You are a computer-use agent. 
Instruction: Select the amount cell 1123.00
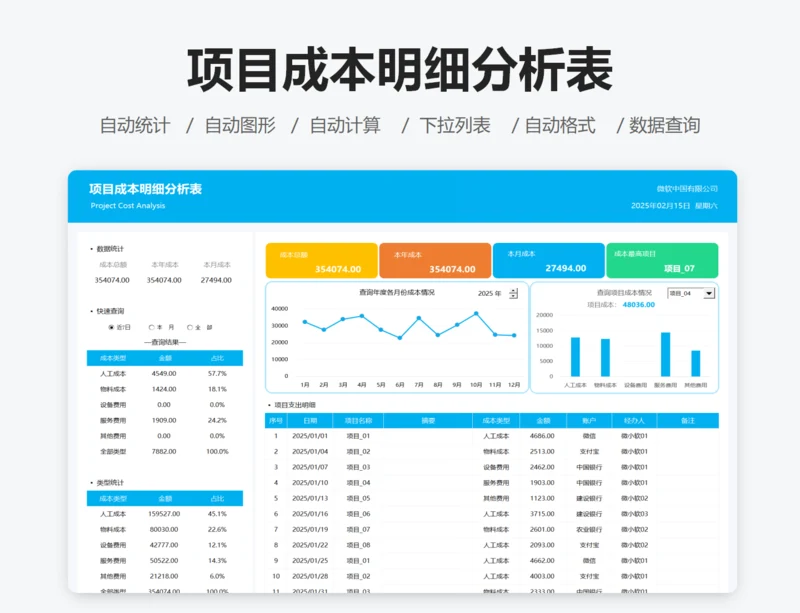pyautogui.click(x=542, y=498)
